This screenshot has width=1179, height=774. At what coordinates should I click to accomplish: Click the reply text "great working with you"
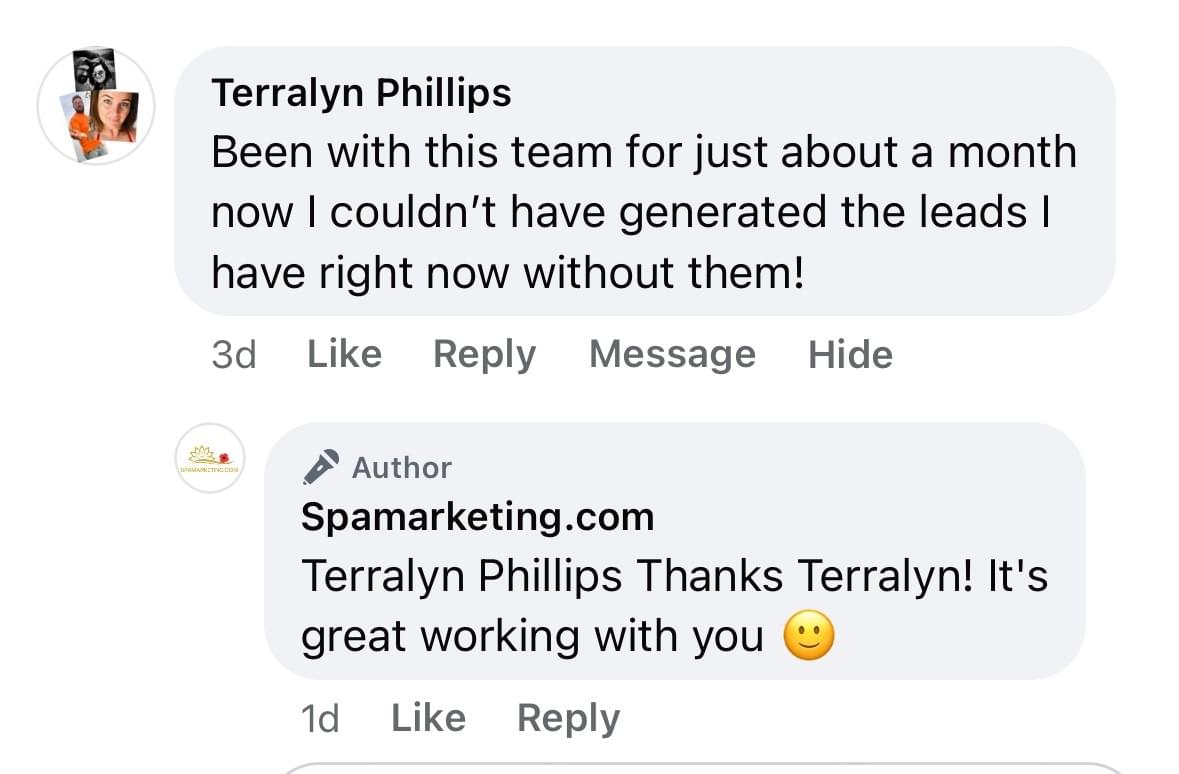point(532,636)
